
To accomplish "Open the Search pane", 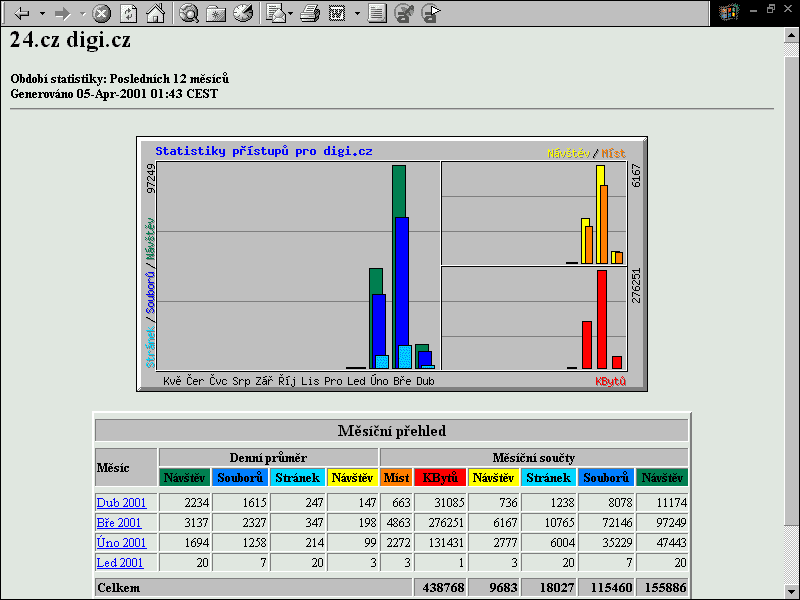I will click(x=189, y=13).
